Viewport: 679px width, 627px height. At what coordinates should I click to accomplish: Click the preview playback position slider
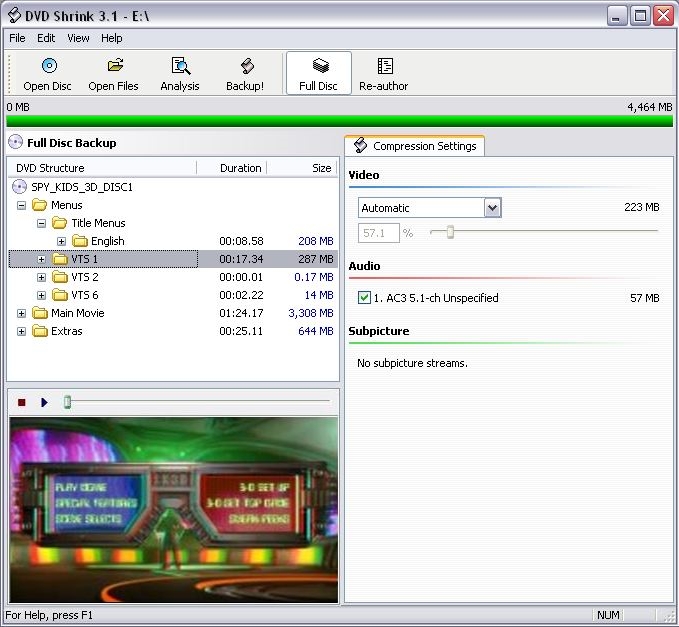click(67, 402)
